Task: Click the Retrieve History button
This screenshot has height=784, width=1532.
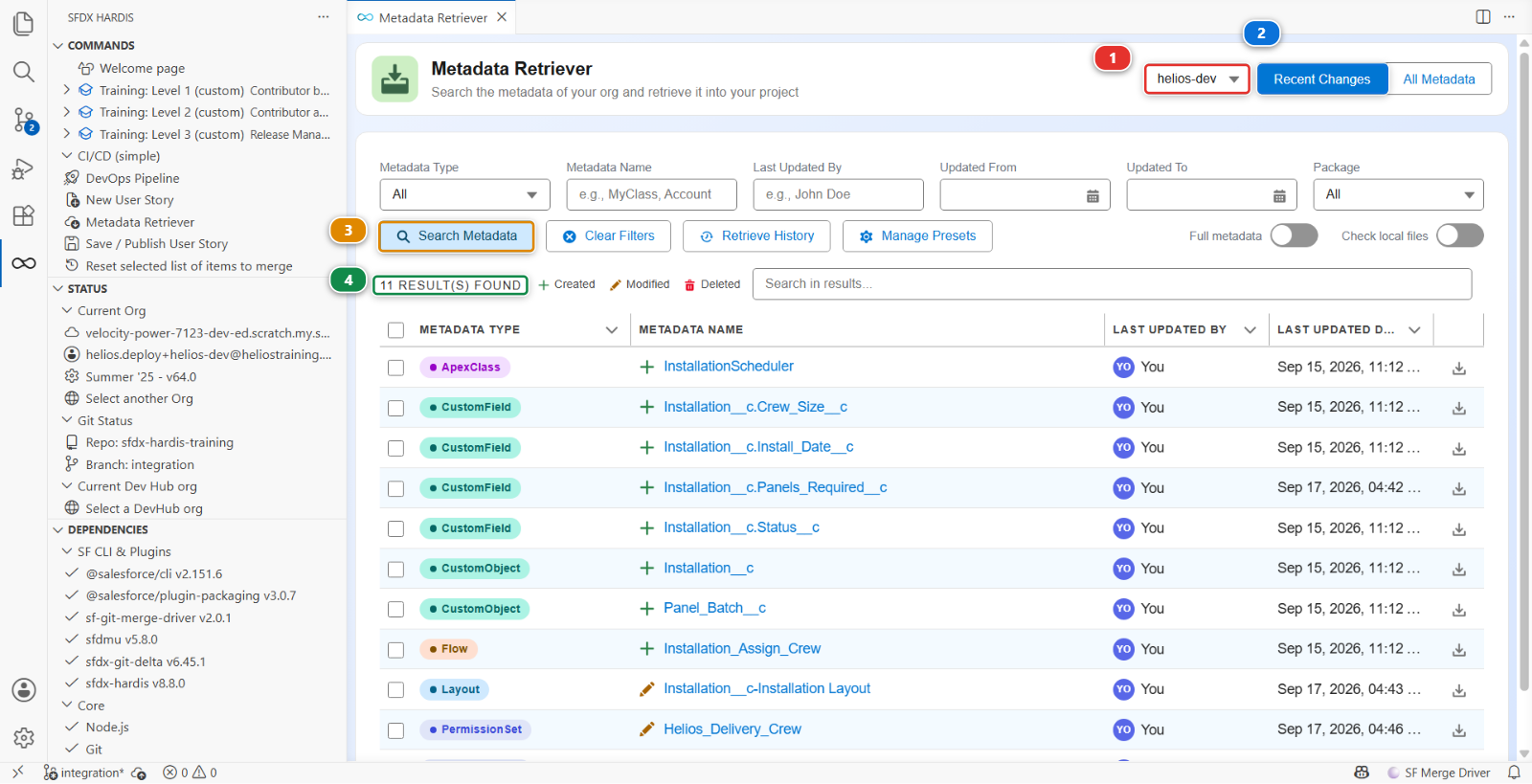Action: pyautogui.click(x=756, y=236)
